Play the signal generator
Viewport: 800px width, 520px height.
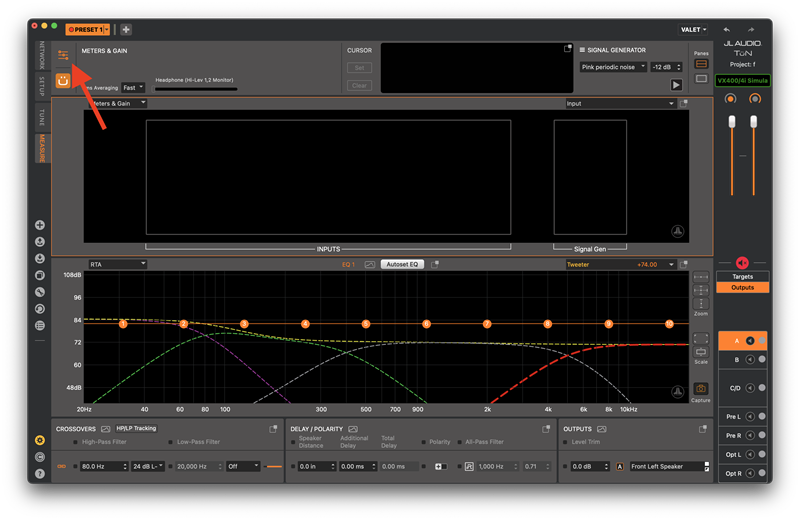[x=676, y=85]
